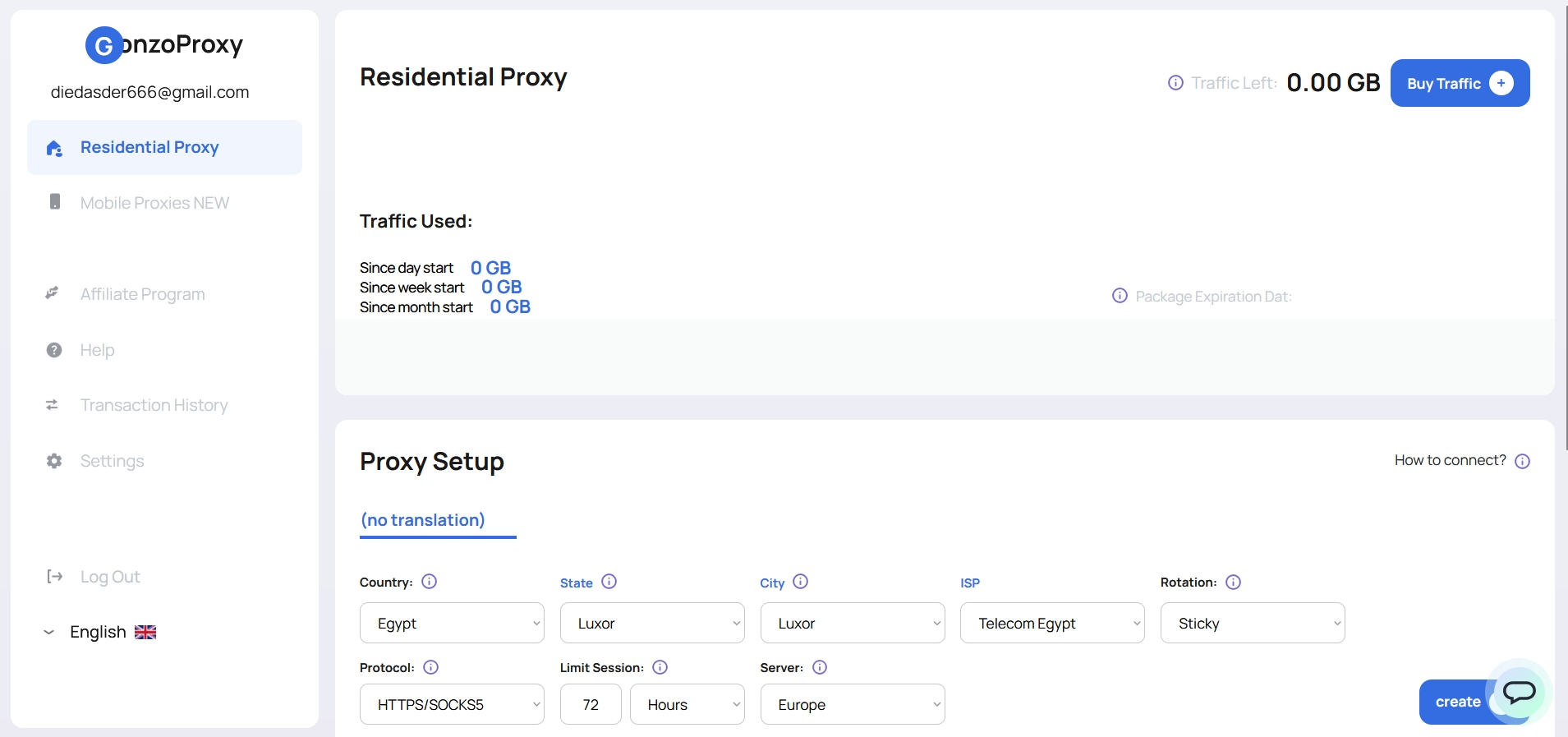Viewport: 1568px width, 737px height.
Task: Change the English language selector
Action: pyautogui.click(x=99, y=632)
